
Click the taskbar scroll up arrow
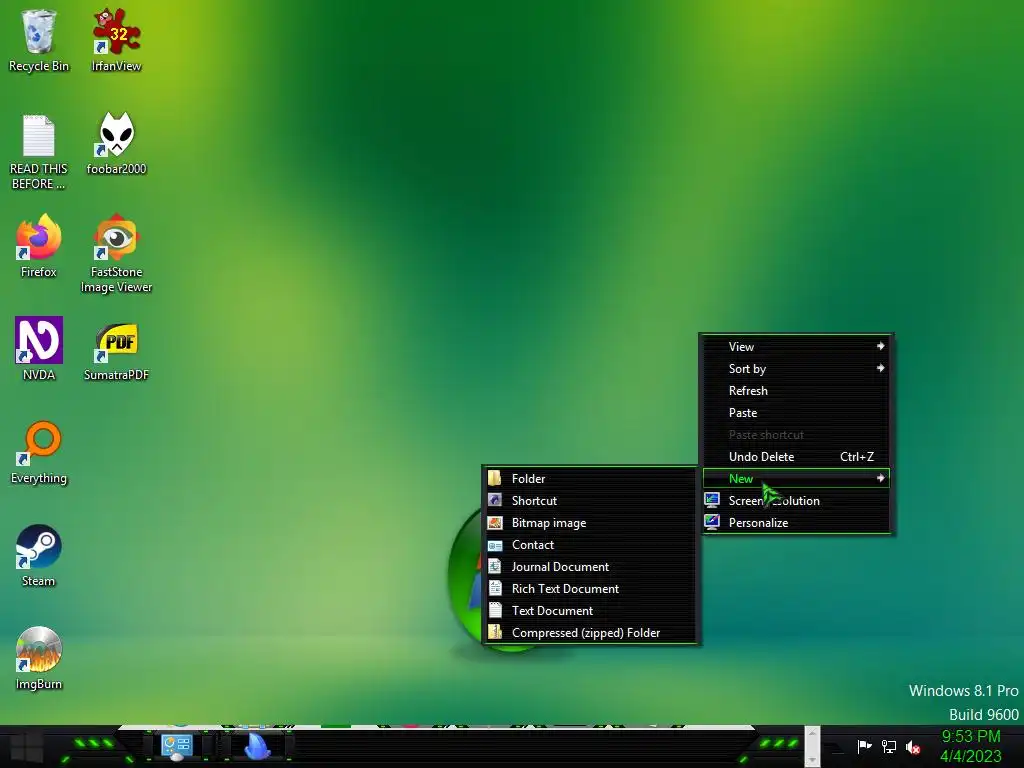click(812, 734)
